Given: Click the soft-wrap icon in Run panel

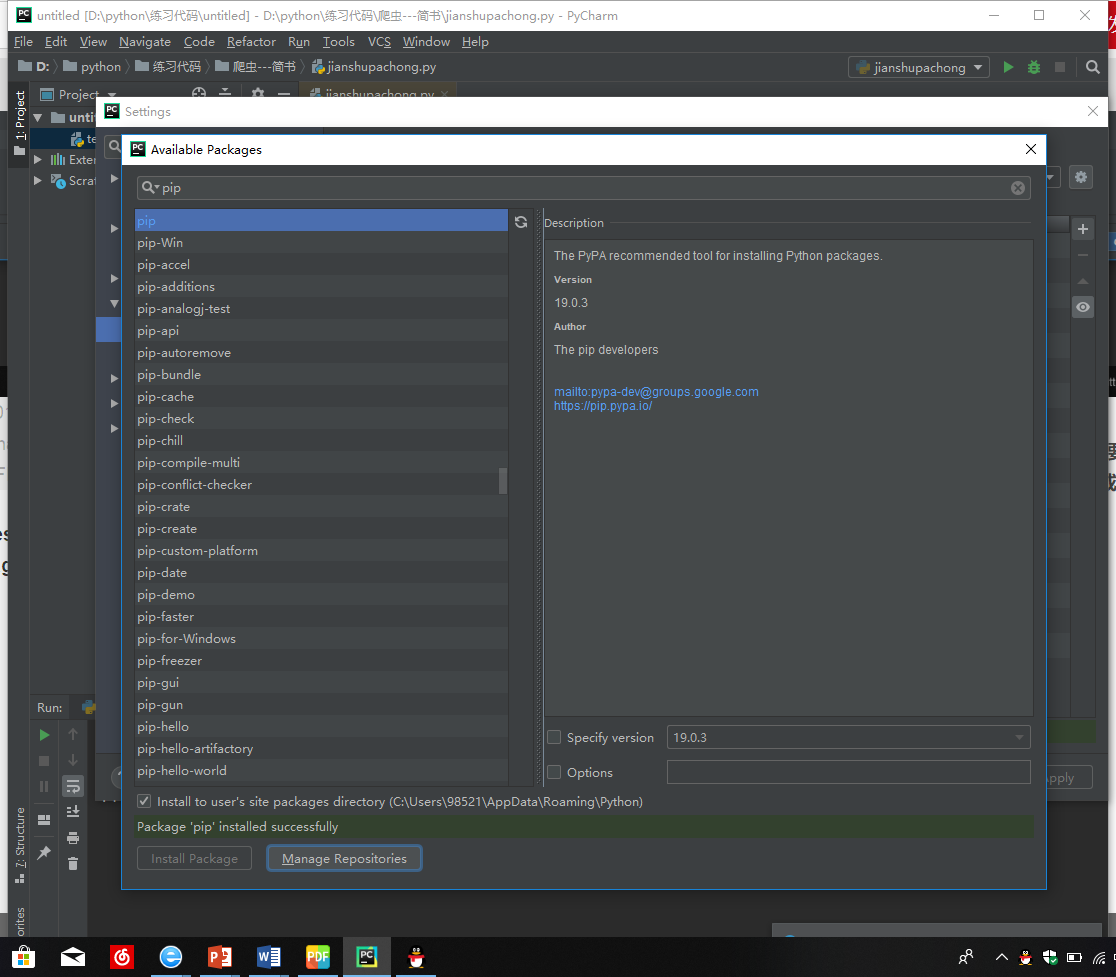Looking at the screenshot, I should (73, 786).
